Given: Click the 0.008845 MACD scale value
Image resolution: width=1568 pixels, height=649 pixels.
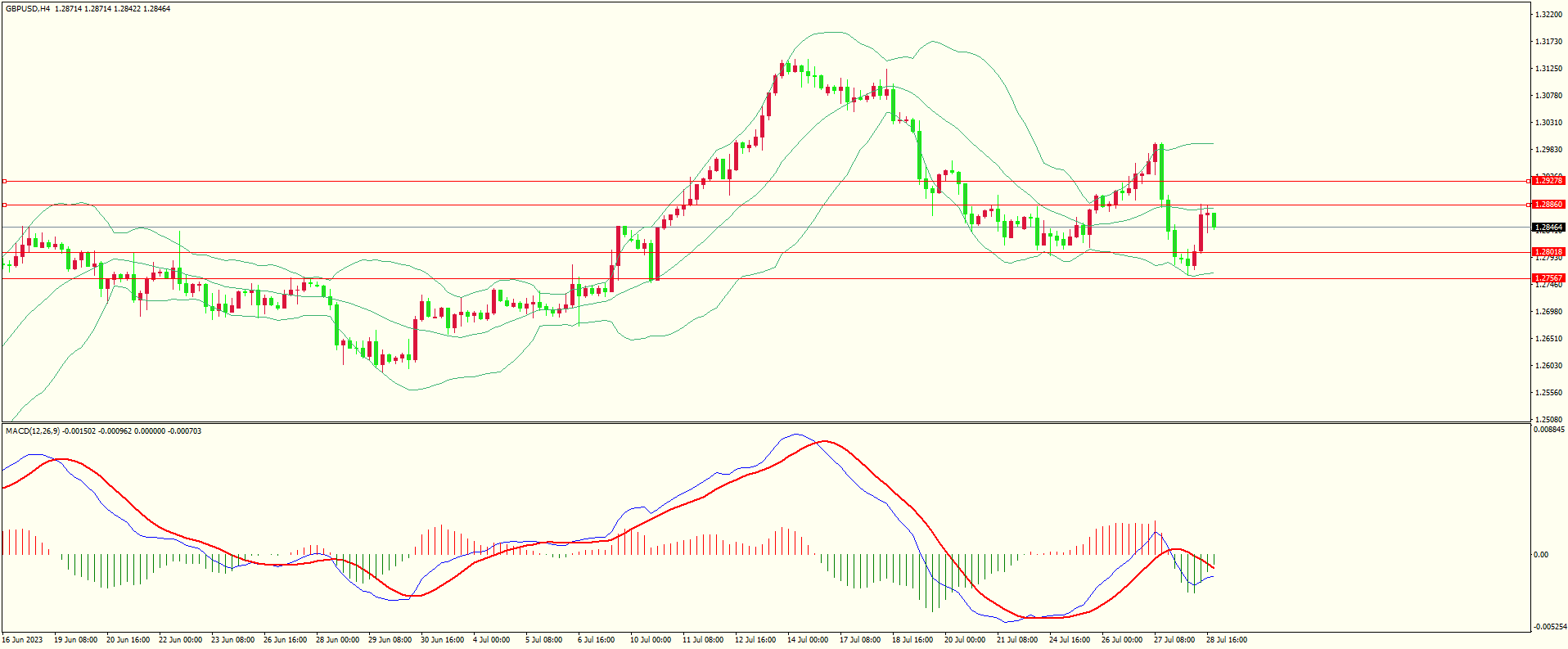Looking at the screenshot, I should tap(1550, 430).
